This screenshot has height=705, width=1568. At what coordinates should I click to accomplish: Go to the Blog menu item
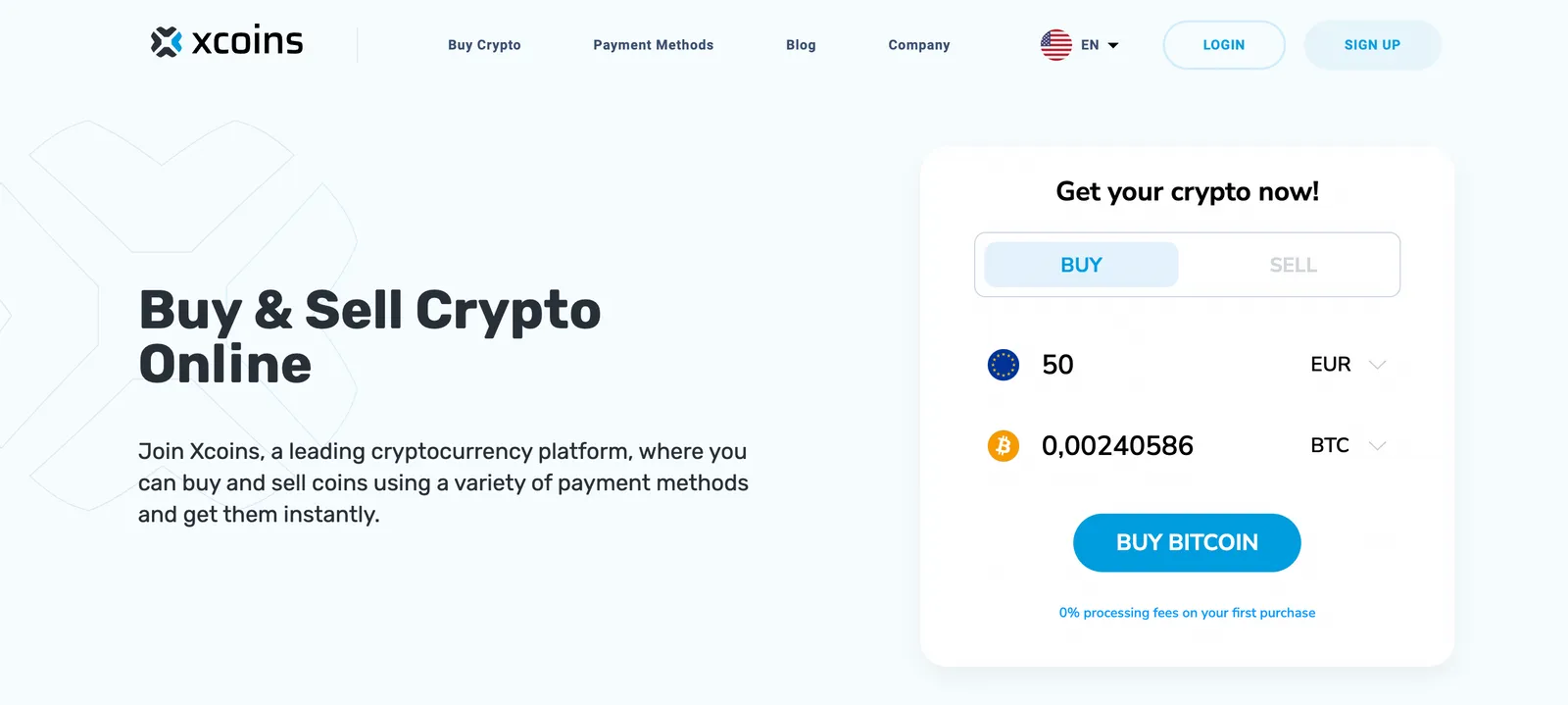click(x=801, y=45)
